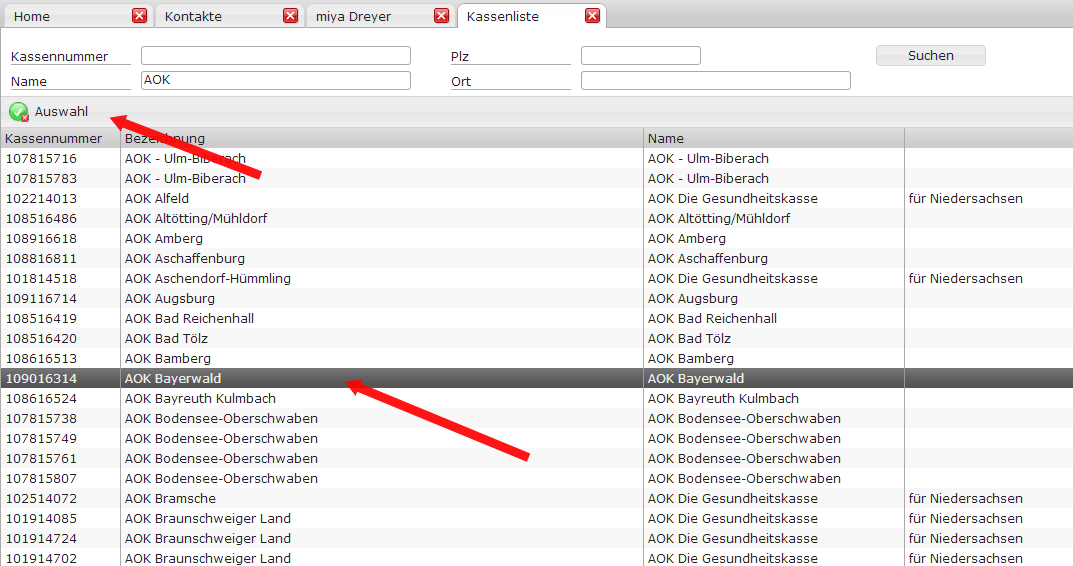Select AOK Bad Tölz in Bezeichnung column
Image resolution: width=1073 pixels, height=566 pixels.
coord(166,338)
